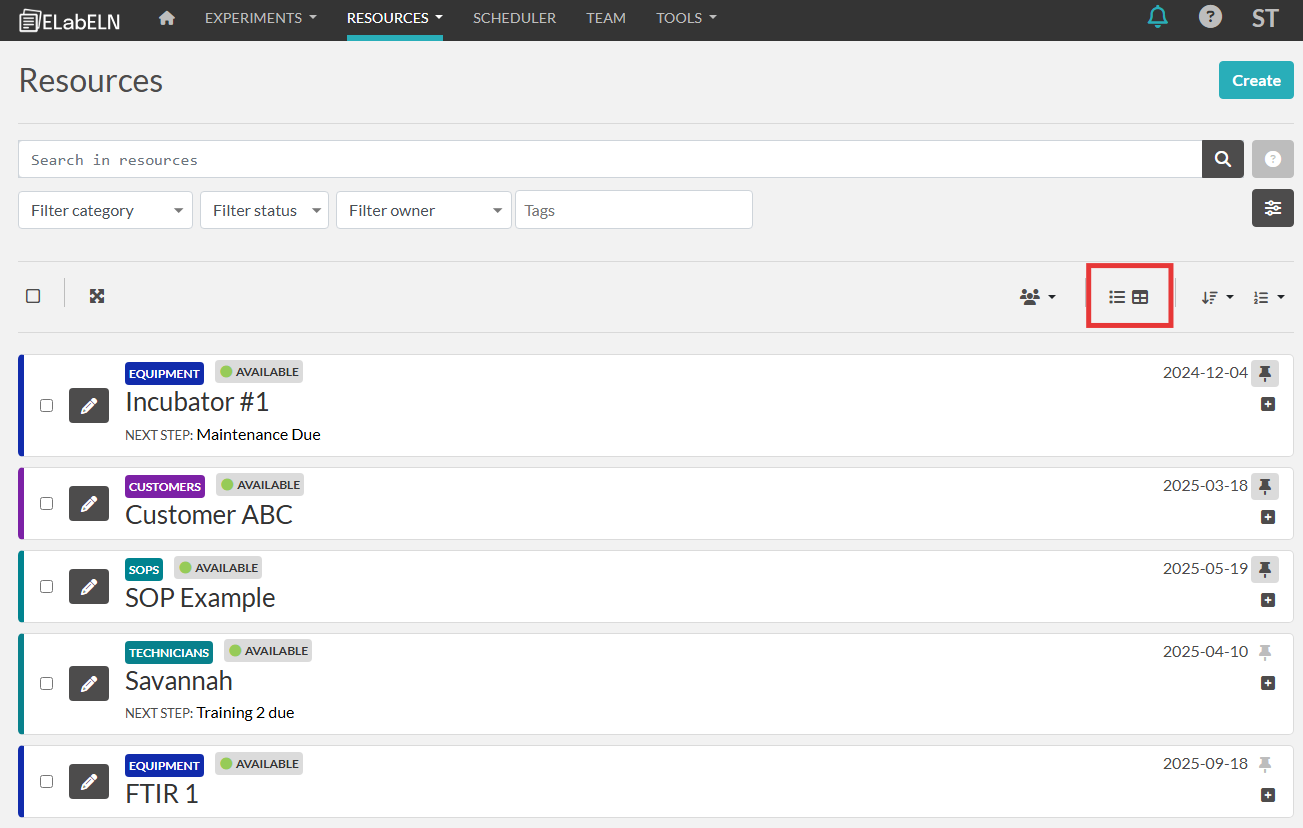Switch to table view layout icon
The height and width of the screenshot is (828, 1303).
(1140, 297)
